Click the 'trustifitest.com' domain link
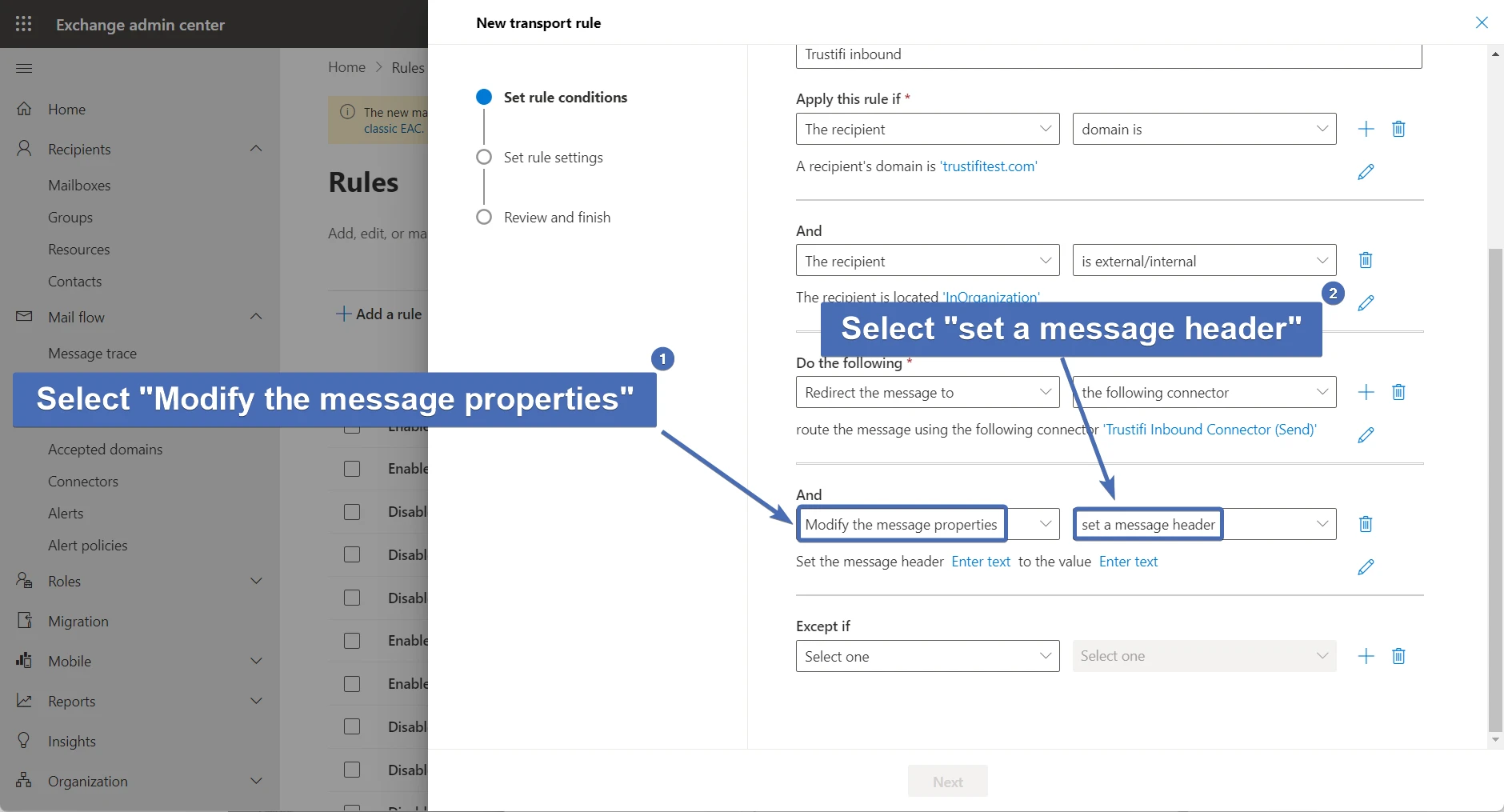 click(988, 166)
